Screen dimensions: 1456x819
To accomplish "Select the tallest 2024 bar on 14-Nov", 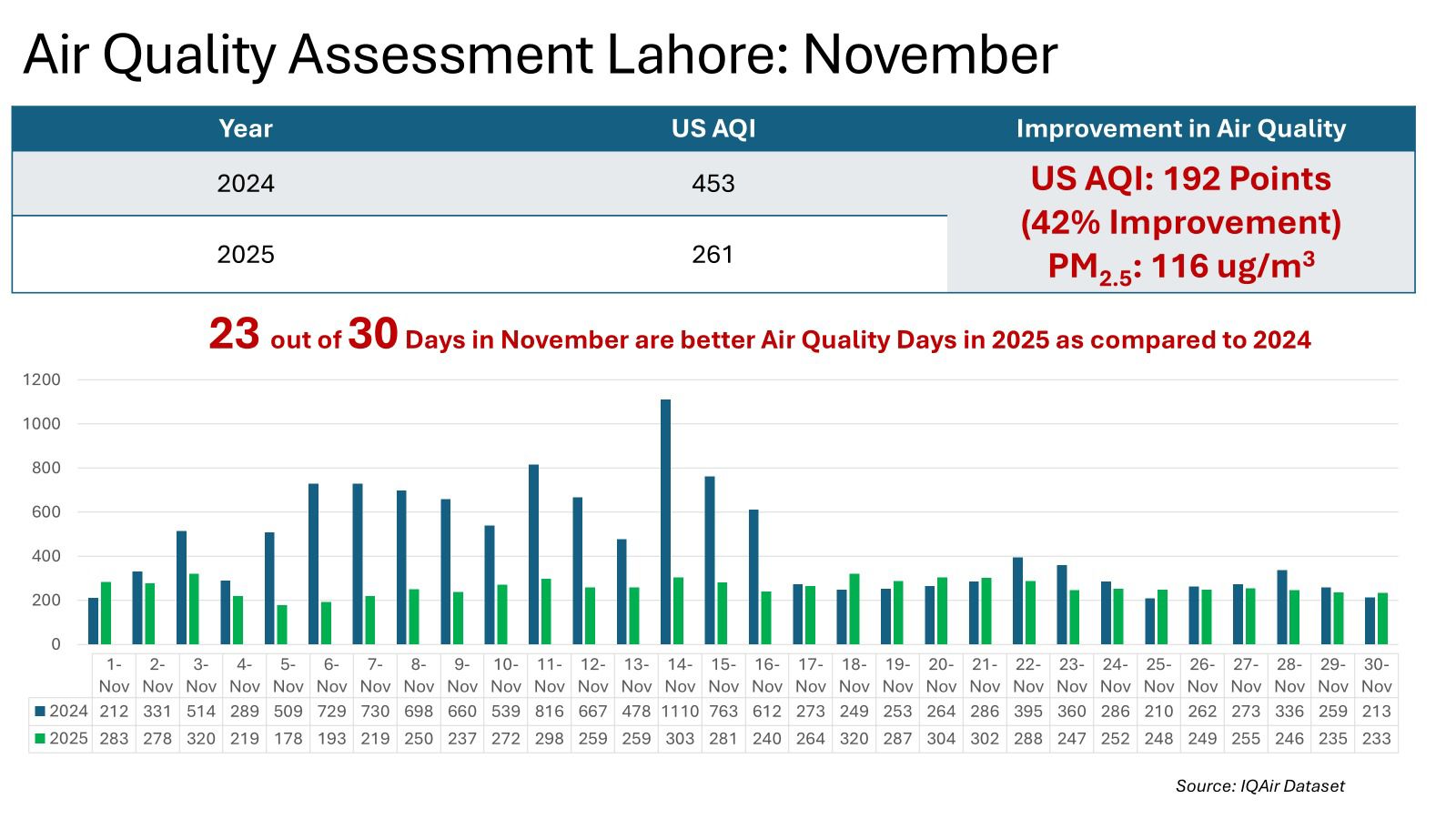I will coord(666,521).
